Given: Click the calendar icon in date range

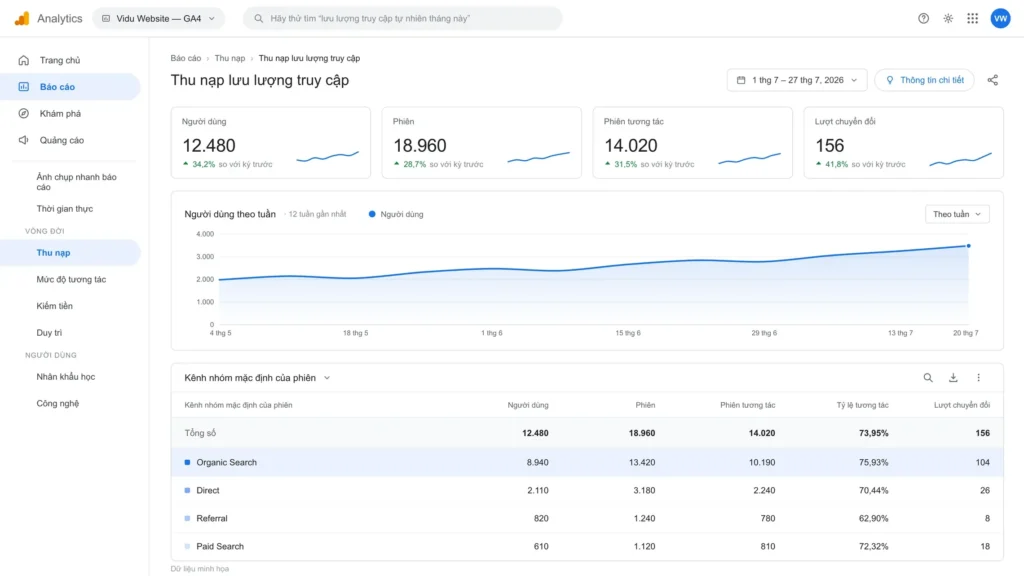Looking at the screenshot, I should (x=741, y=80).
